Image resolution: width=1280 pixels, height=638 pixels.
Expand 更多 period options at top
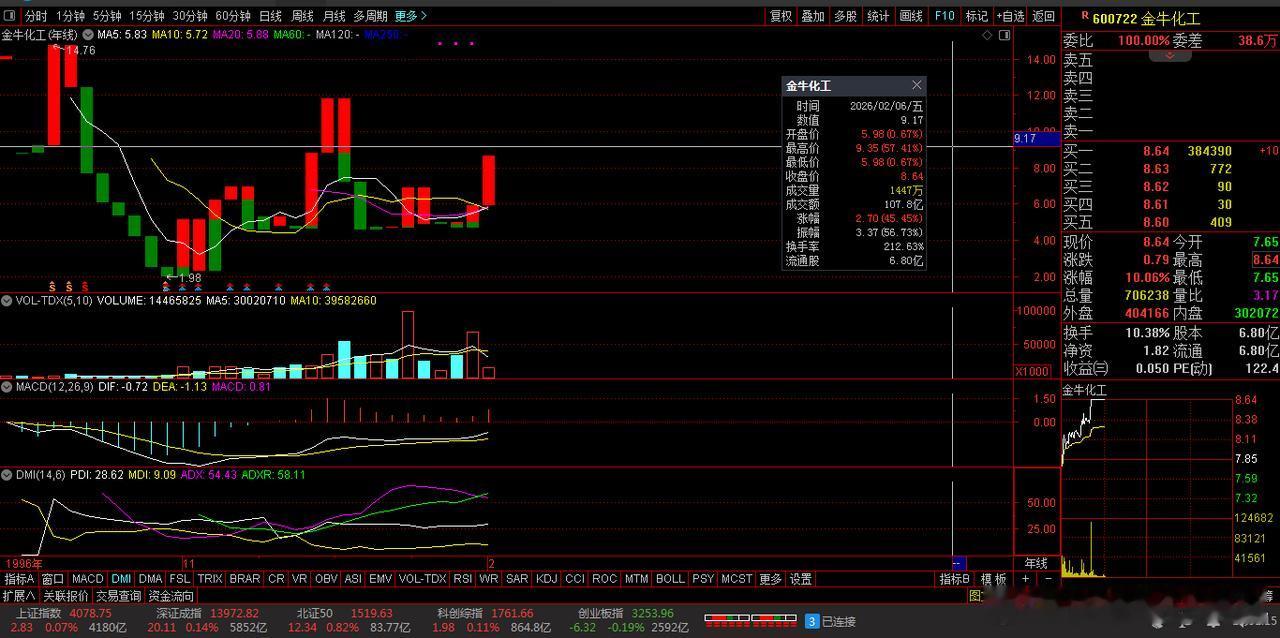tap(410, 16)
